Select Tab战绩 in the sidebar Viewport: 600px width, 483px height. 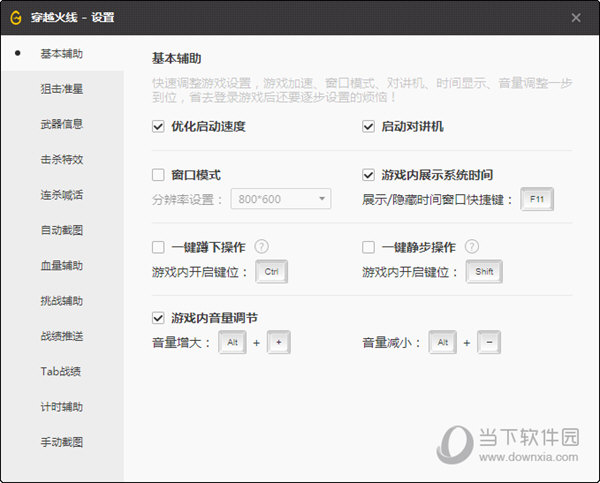tap(61, 371)
